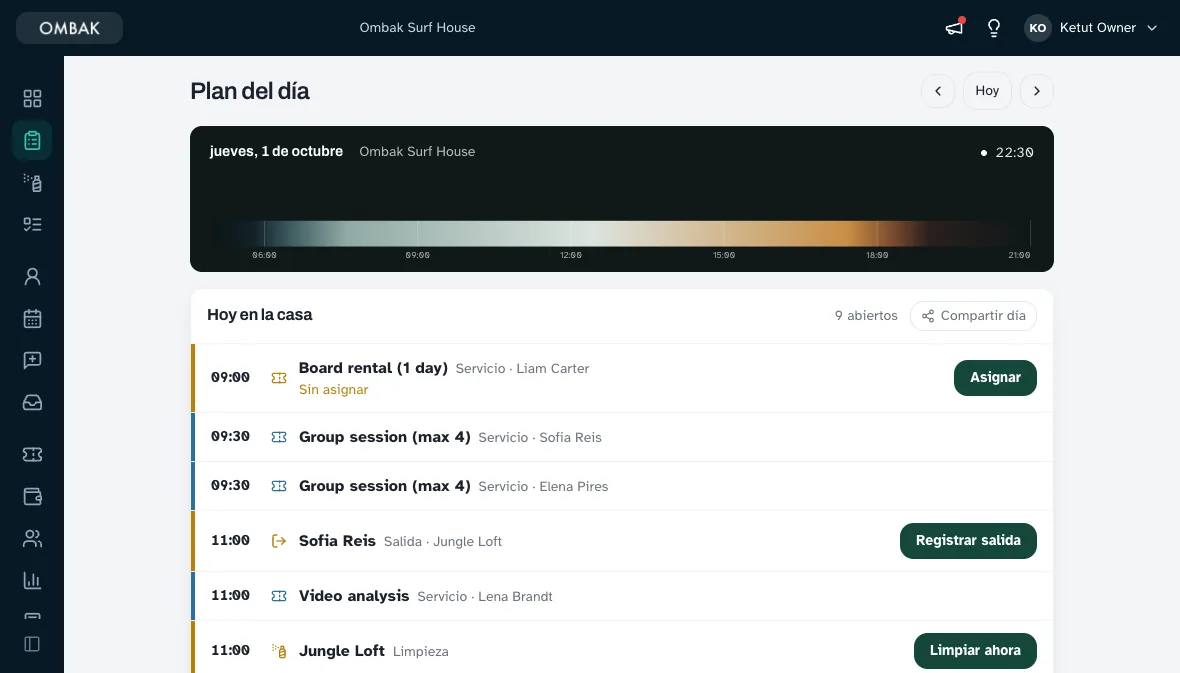Image resolution: width=1180 pixels, height=673 pixels.
Task: Open the bar chart reports icon
Action: [x=32, y=580]
